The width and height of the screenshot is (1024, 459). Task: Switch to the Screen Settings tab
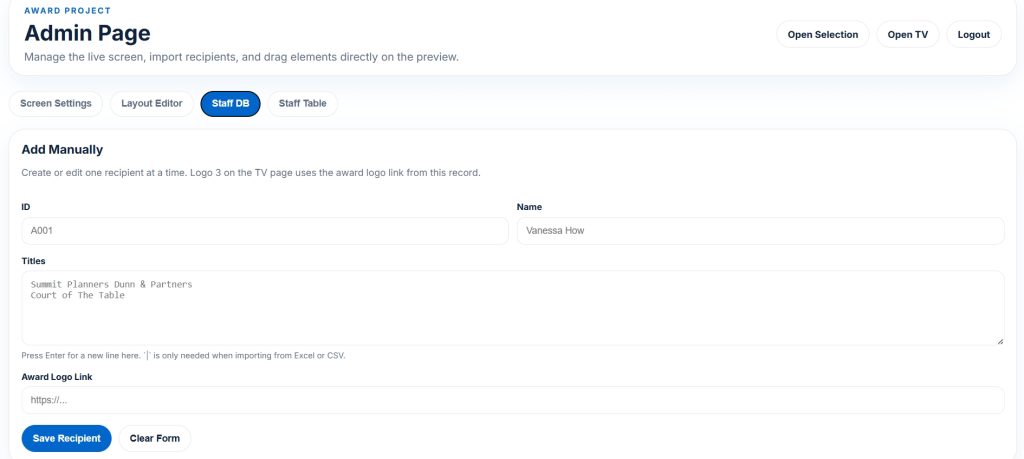[56, 104]
